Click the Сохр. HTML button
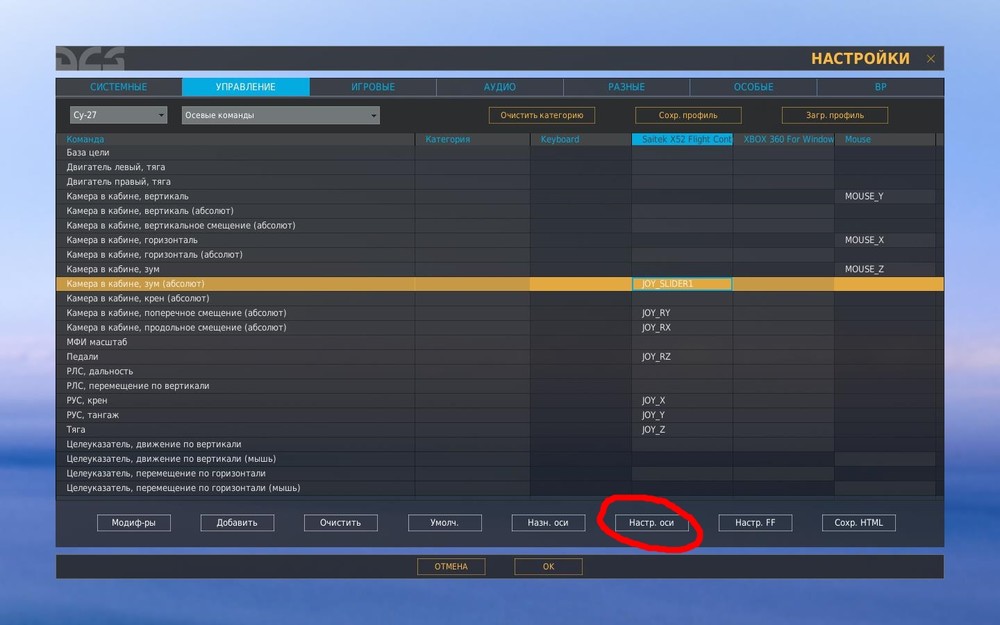Viewport: 1000px width, 625px height. tap(858, 523)
